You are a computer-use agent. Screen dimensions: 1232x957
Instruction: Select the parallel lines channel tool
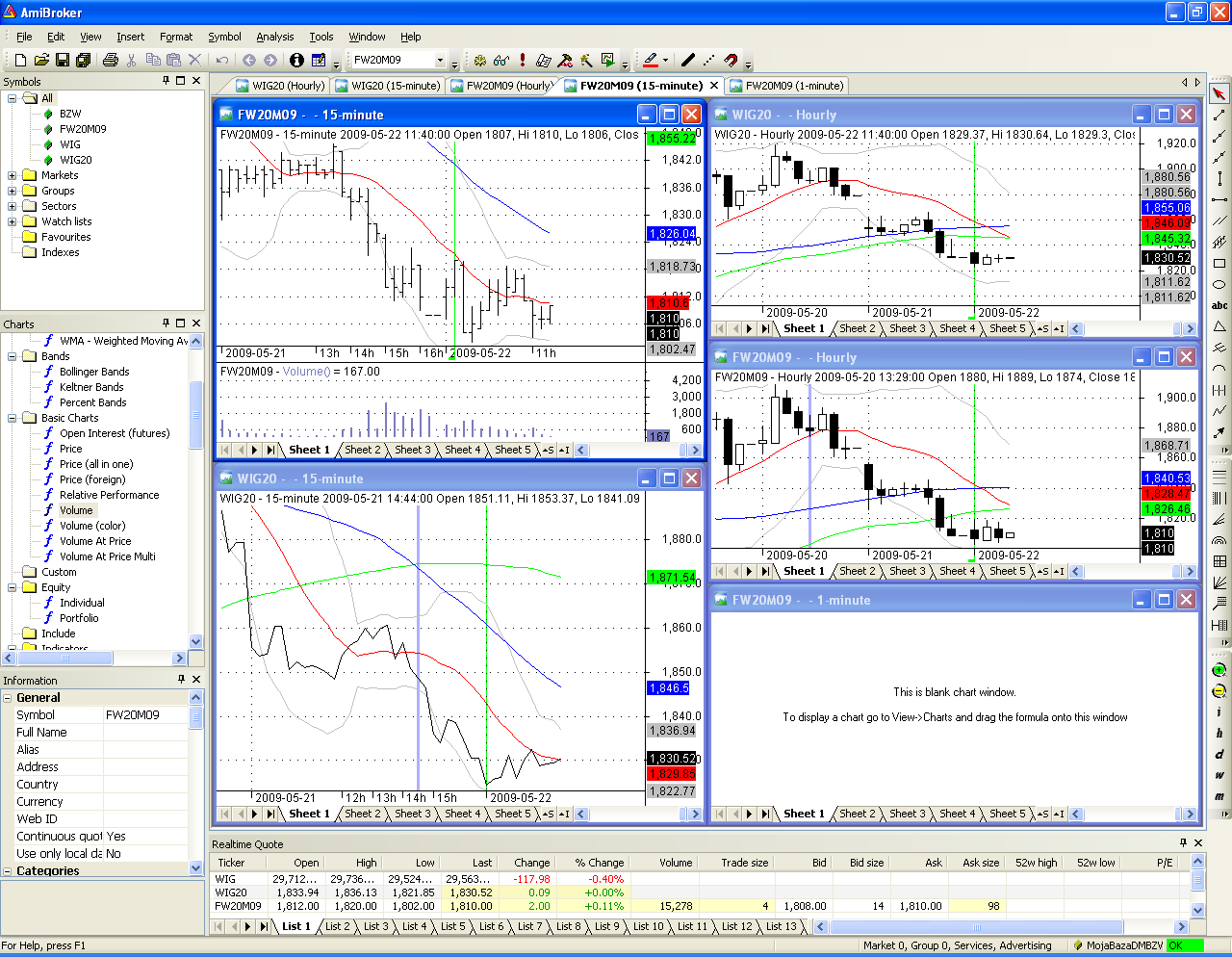[x=1219, y=220]
